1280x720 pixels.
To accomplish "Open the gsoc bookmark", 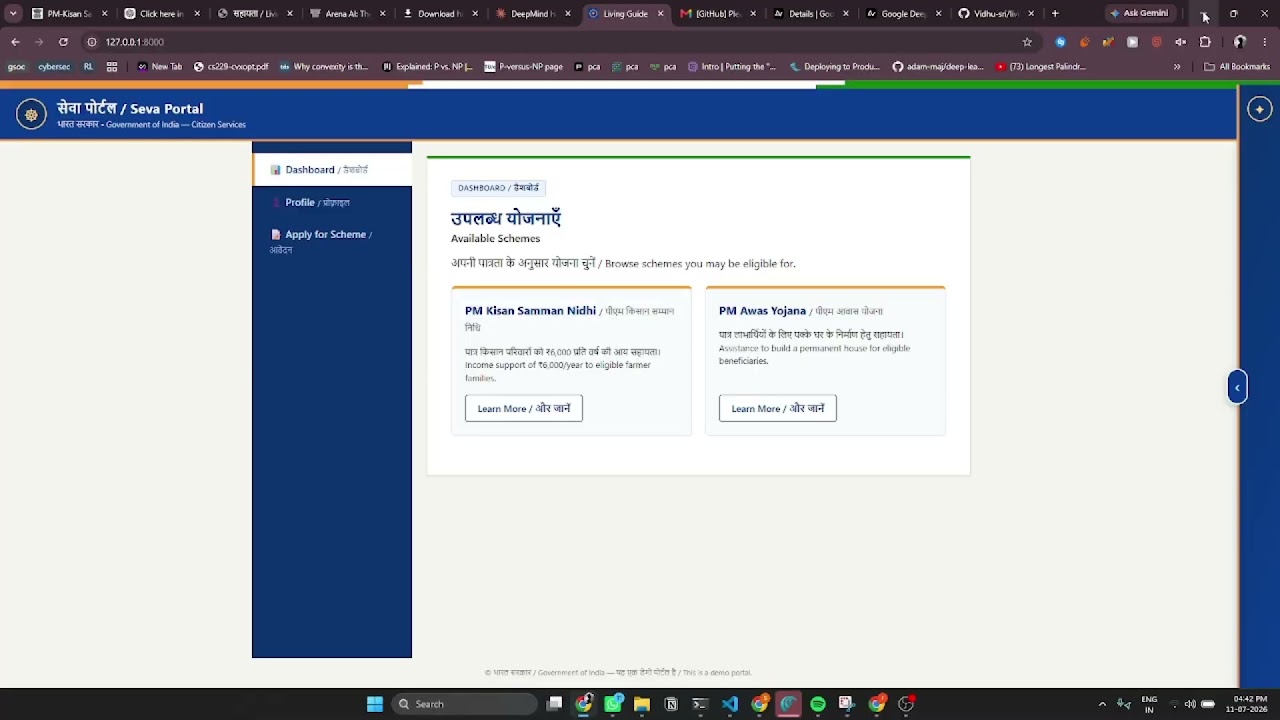I will (17, 67).
